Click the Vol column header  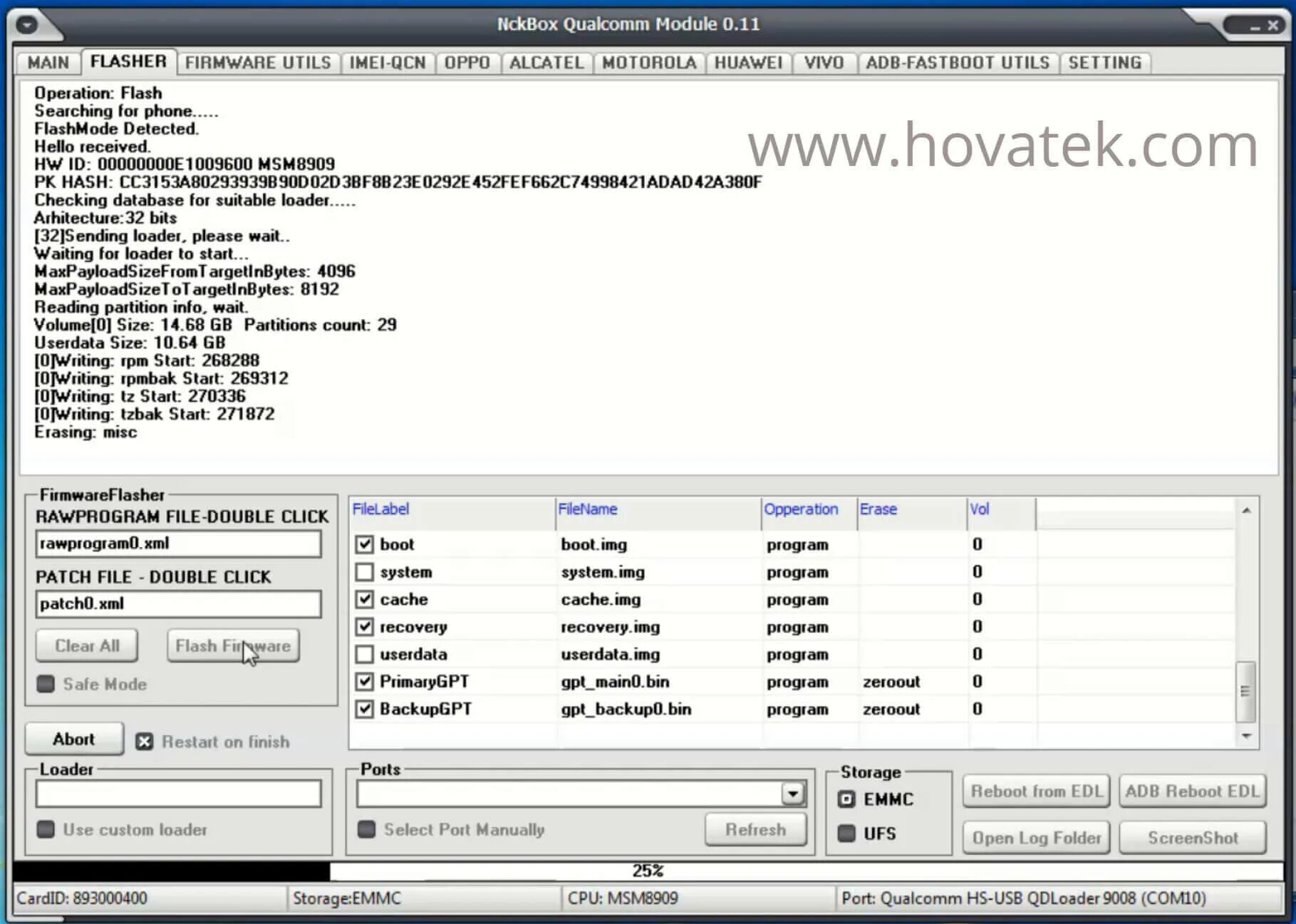1001,509
